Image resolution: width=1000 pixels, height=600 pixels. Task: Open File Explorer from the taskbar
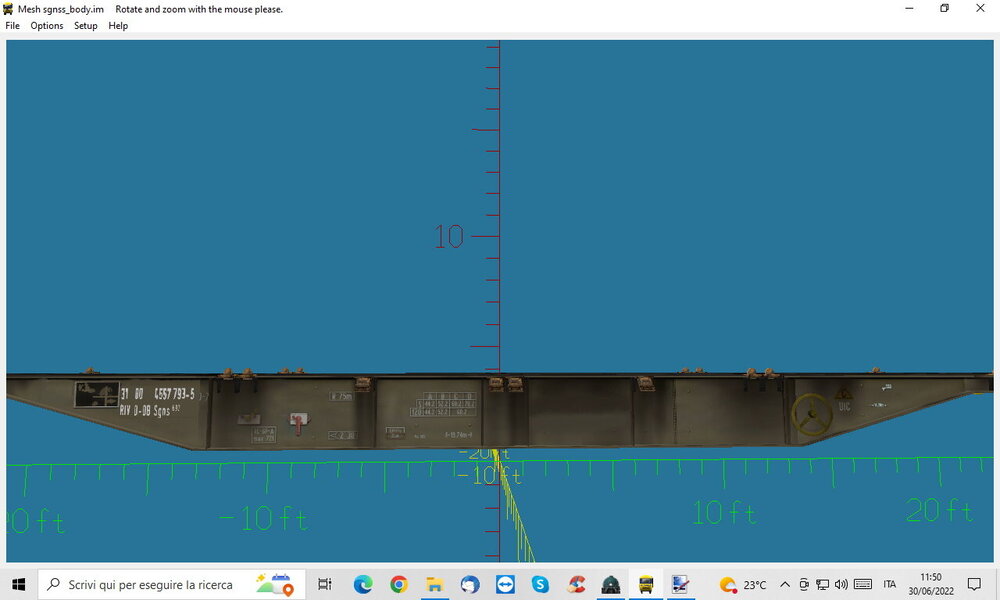434,584
